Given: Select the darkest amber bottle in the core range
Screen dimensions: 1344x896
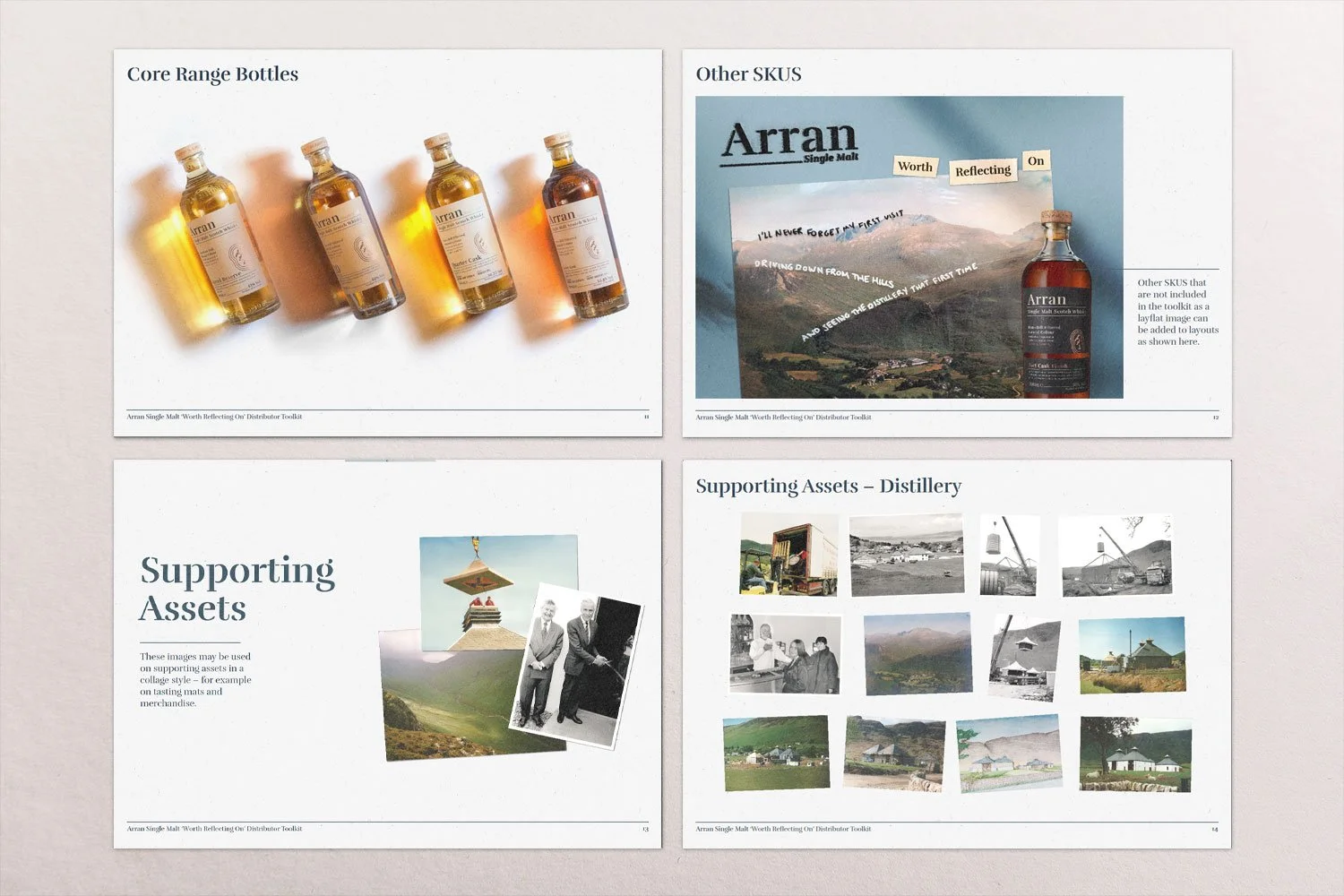Looking at the screenshot, I should 585,226.
